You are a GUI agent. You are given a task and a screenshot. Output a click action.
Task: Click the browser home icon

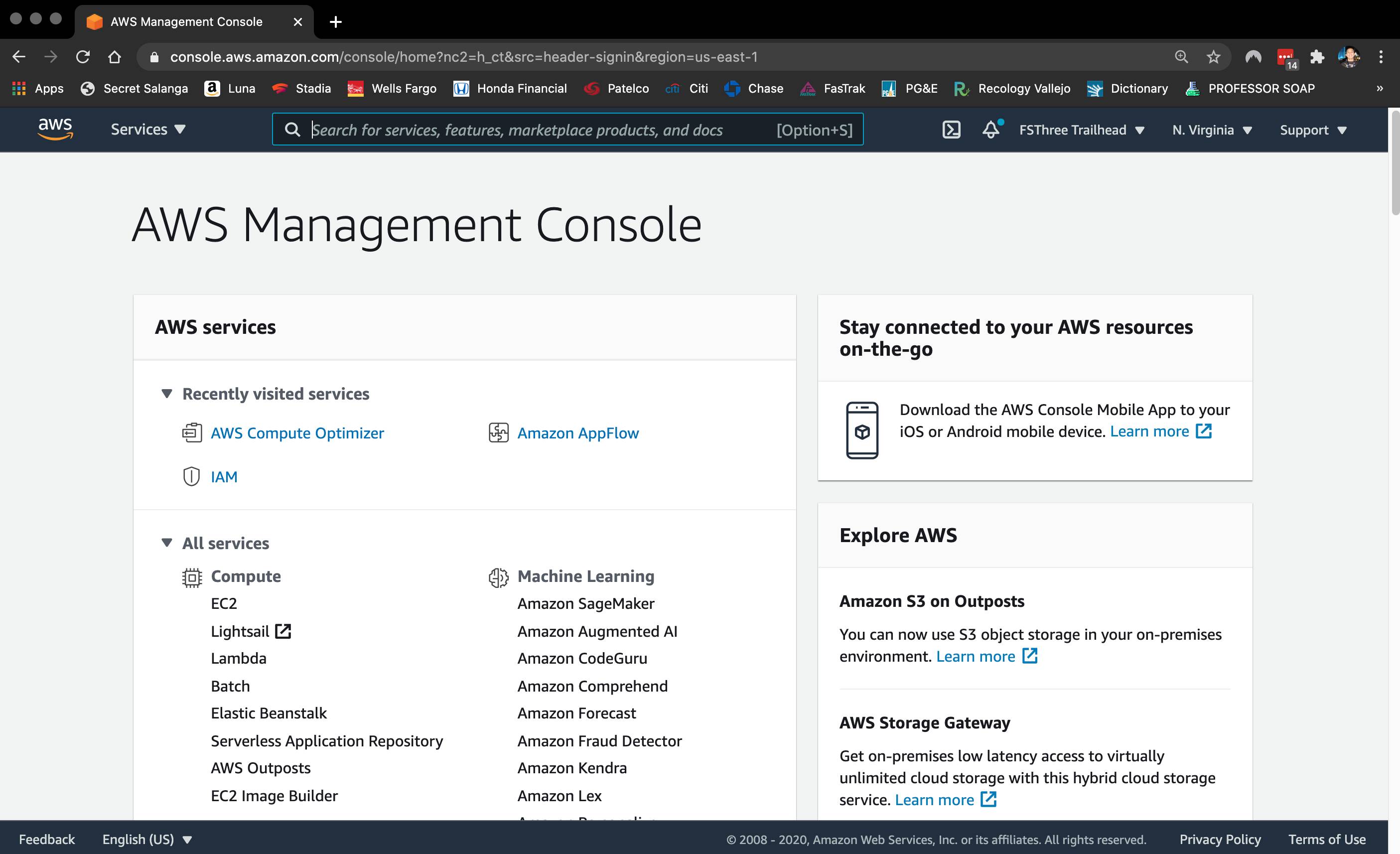pyautogui.click(x=115, y=57)
